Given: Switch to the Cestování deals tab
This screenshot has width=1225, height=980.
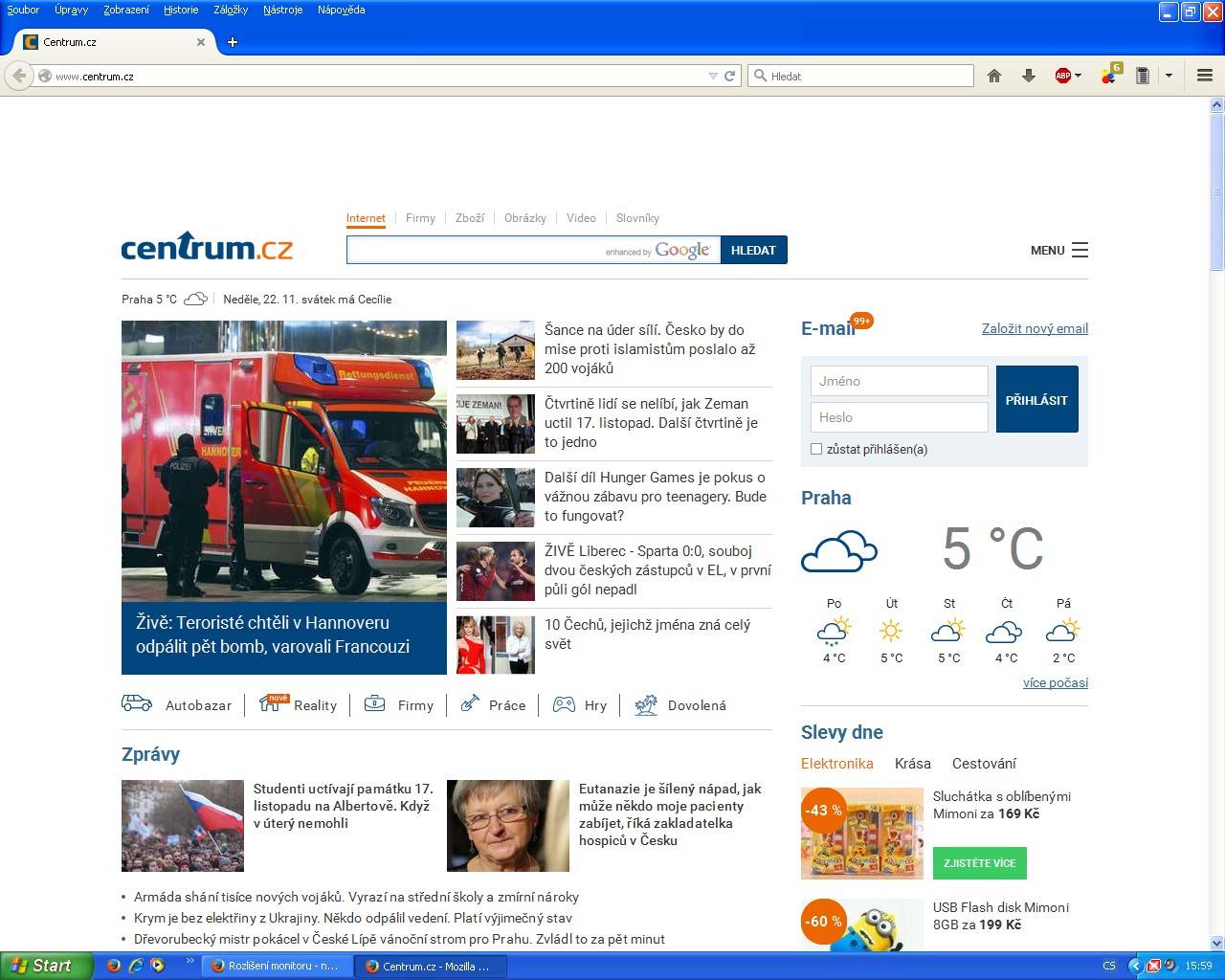Looking at the screenshot, I should (x=984, y=764).
